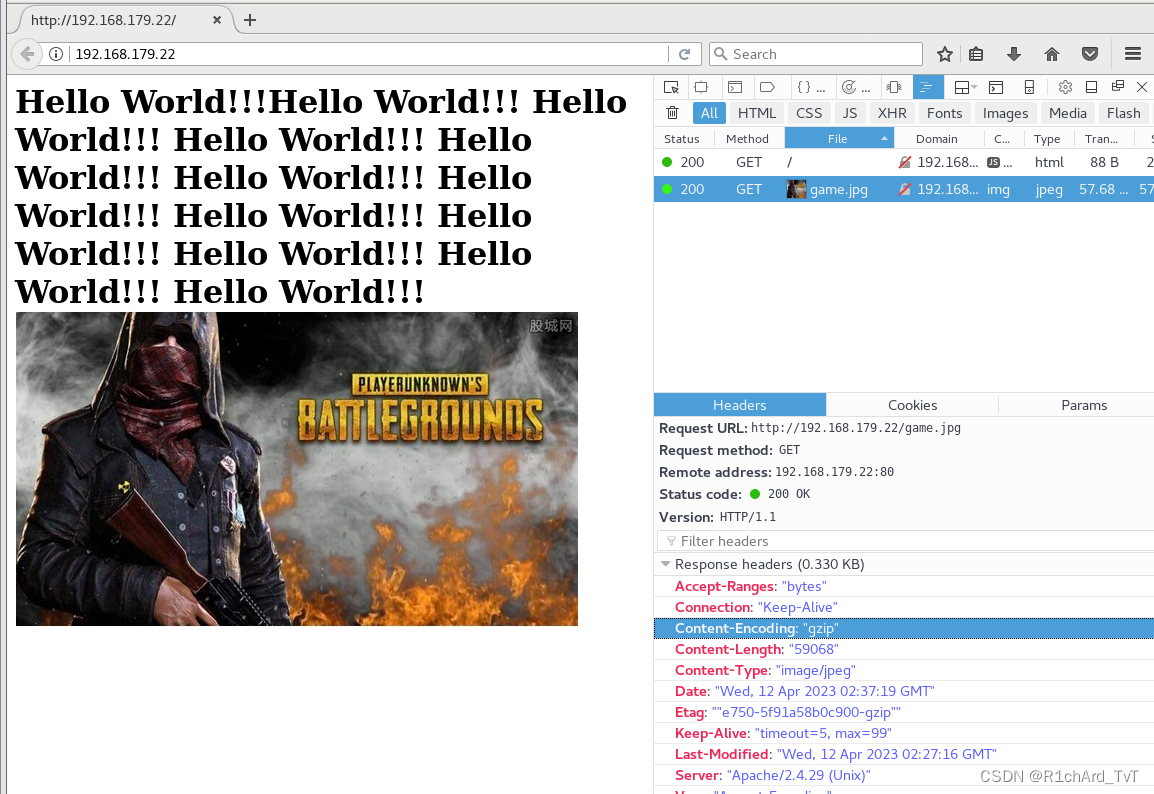Filter network requests by Media

coord(1067,113)
